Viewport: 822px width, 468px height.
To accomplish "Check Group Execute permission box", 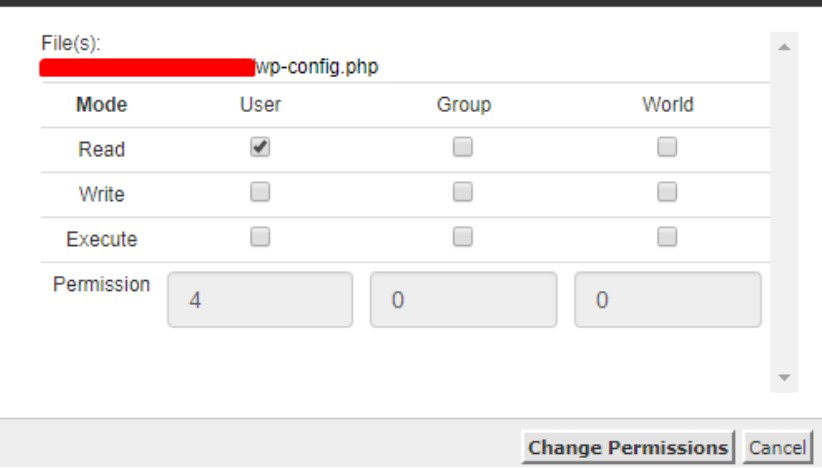I will 461,237.
